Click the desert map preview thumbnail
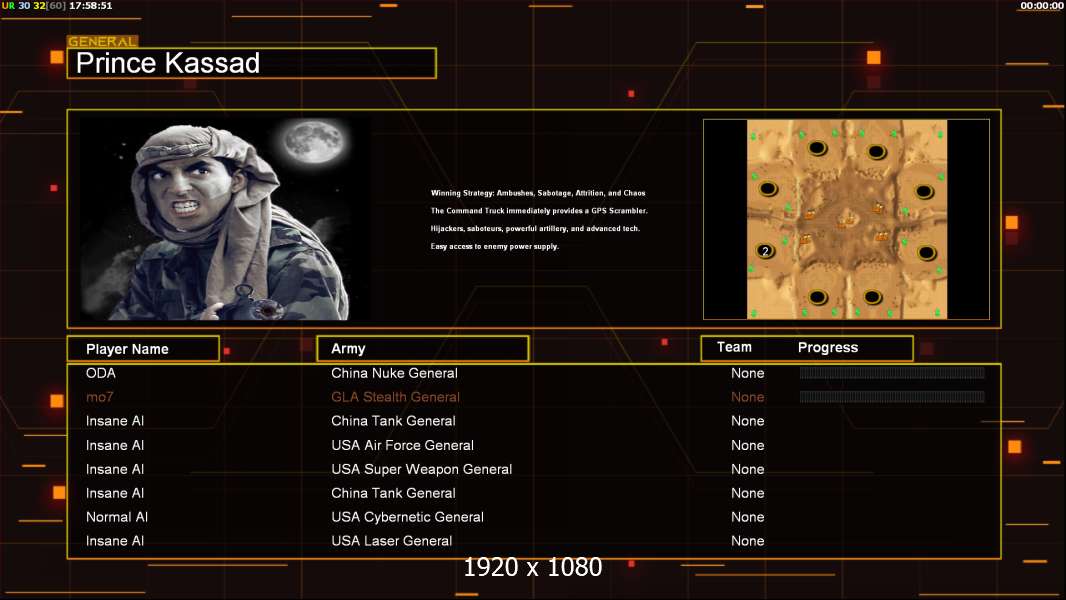 pos(846,219)
